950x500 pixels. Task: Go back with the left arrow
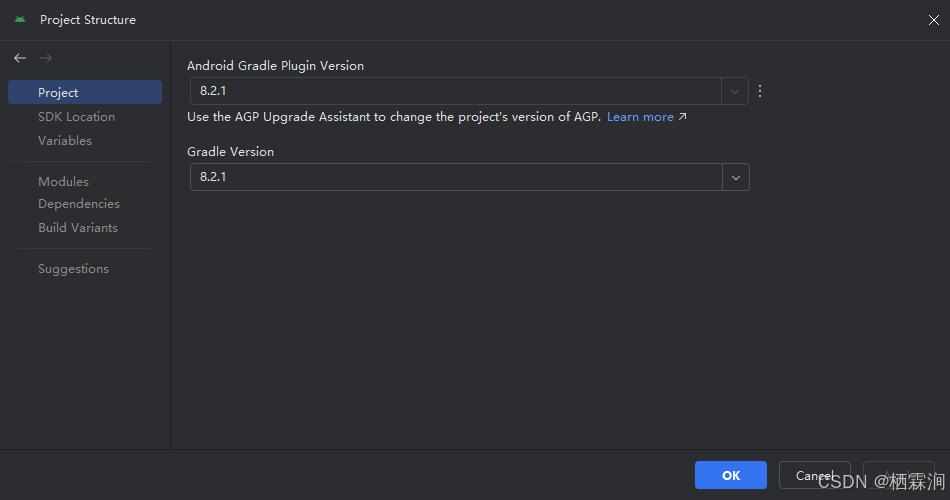[x=20, y=58]
